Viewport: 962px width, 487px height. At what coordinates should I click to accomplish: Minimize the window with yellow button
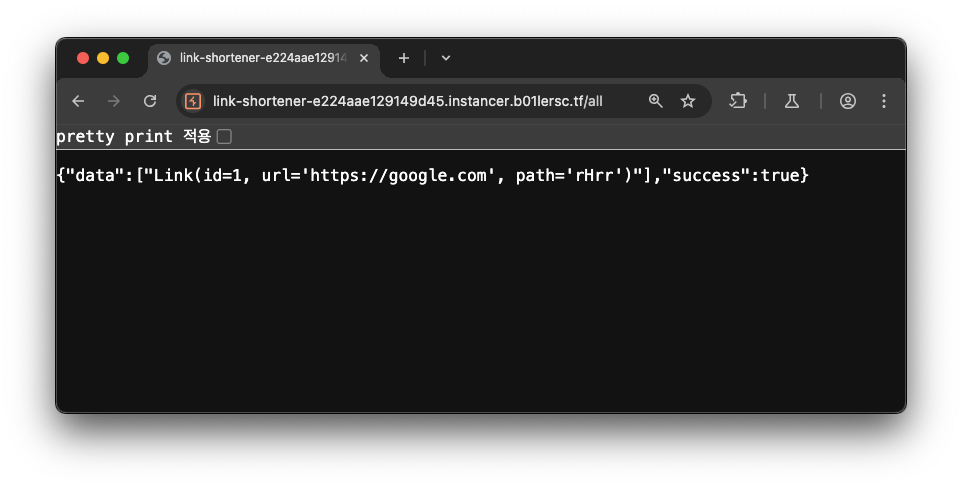pyautogui.click(x=103, y=58)
